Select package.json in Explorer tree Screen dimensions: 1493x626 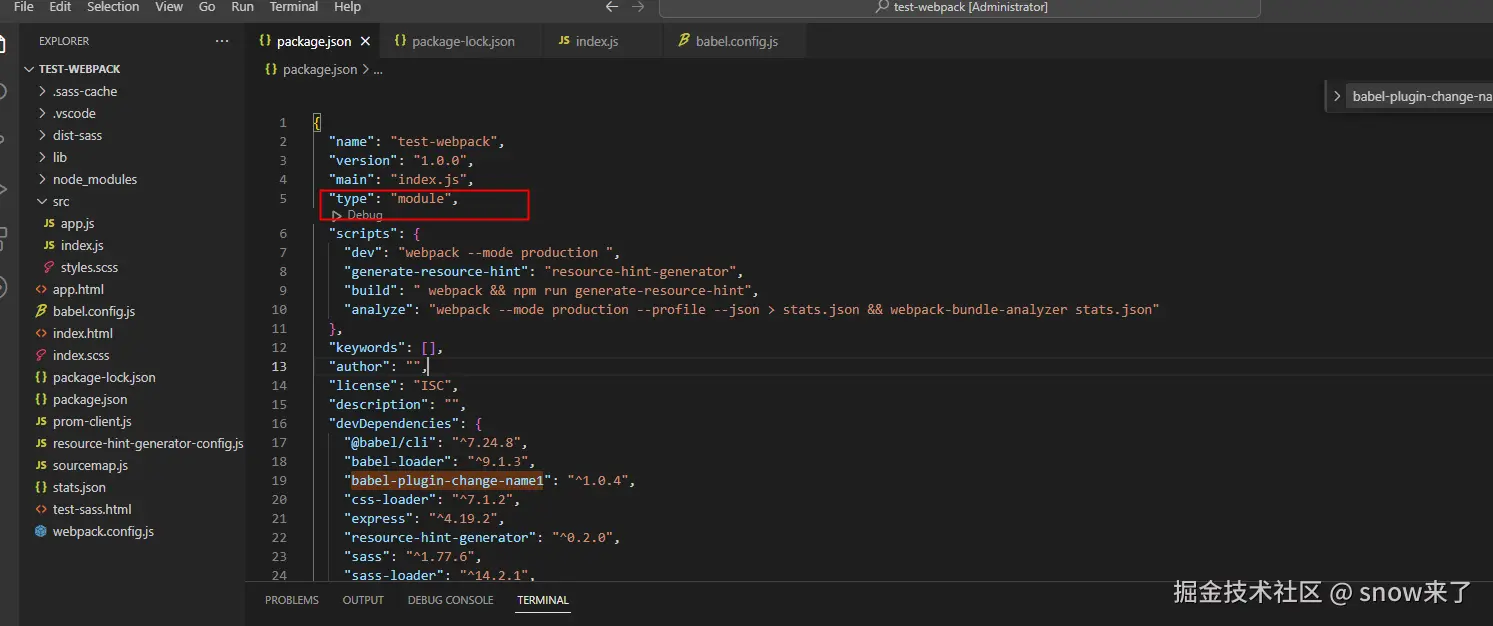pyautogui.click(x=134, y=399)
